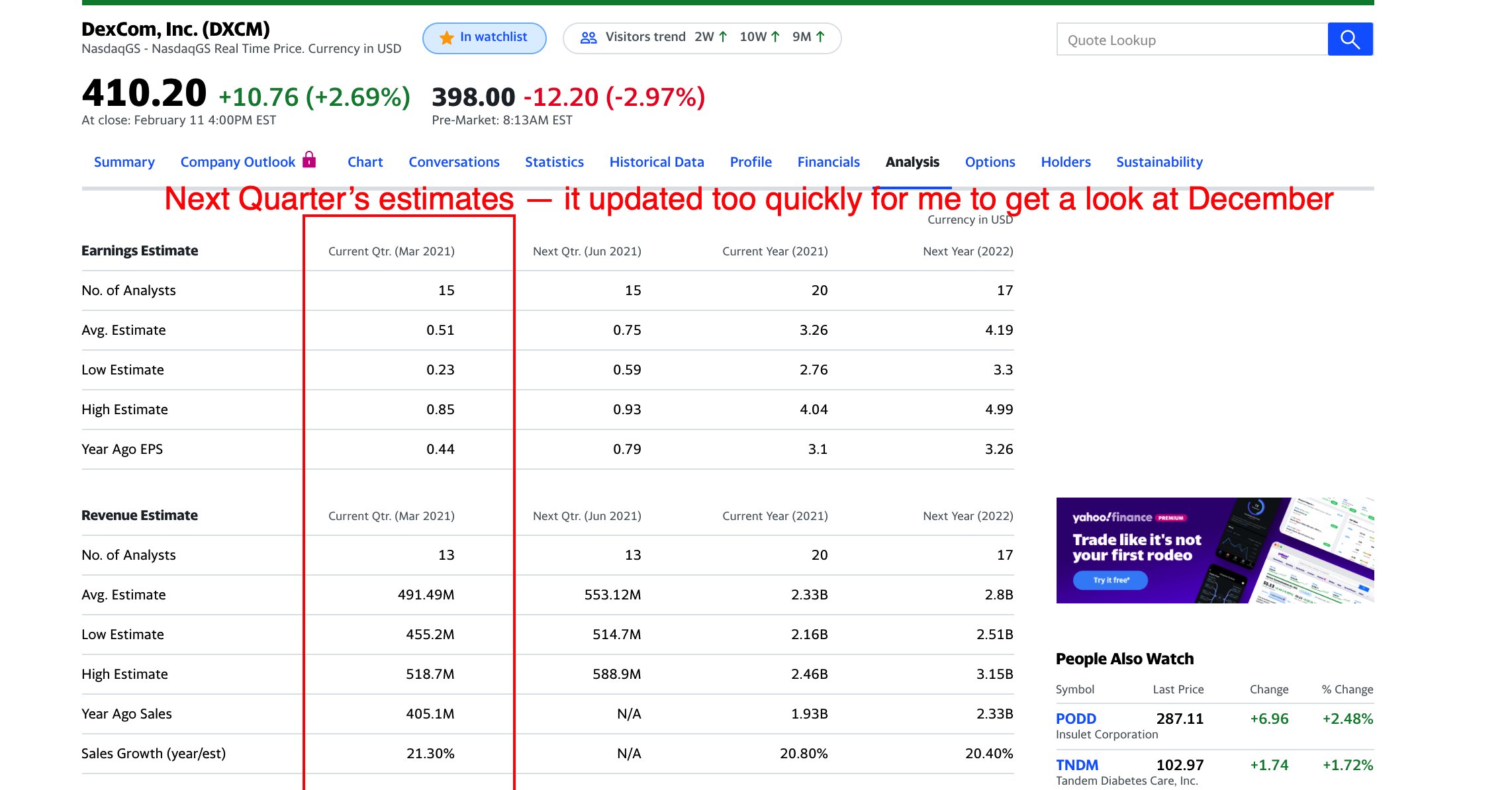Open the Summary tab

124,162
